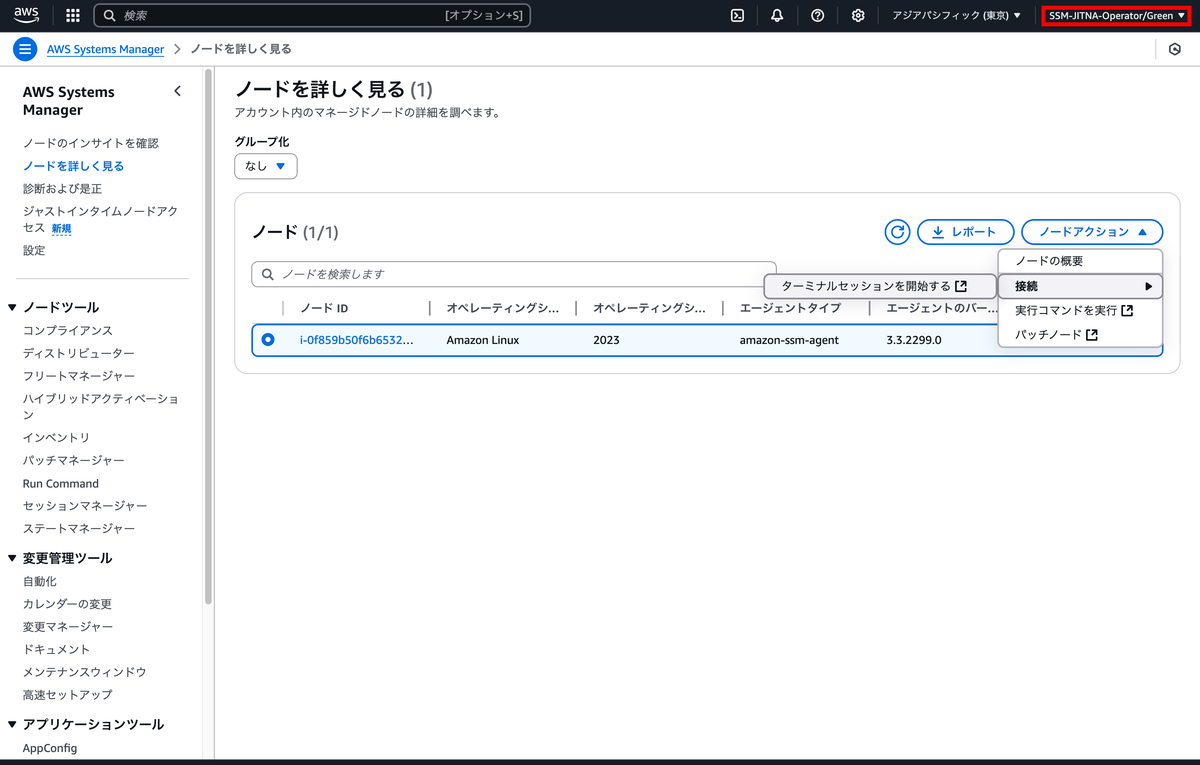Click the AWS logo home icon

(x=26, y=15)
